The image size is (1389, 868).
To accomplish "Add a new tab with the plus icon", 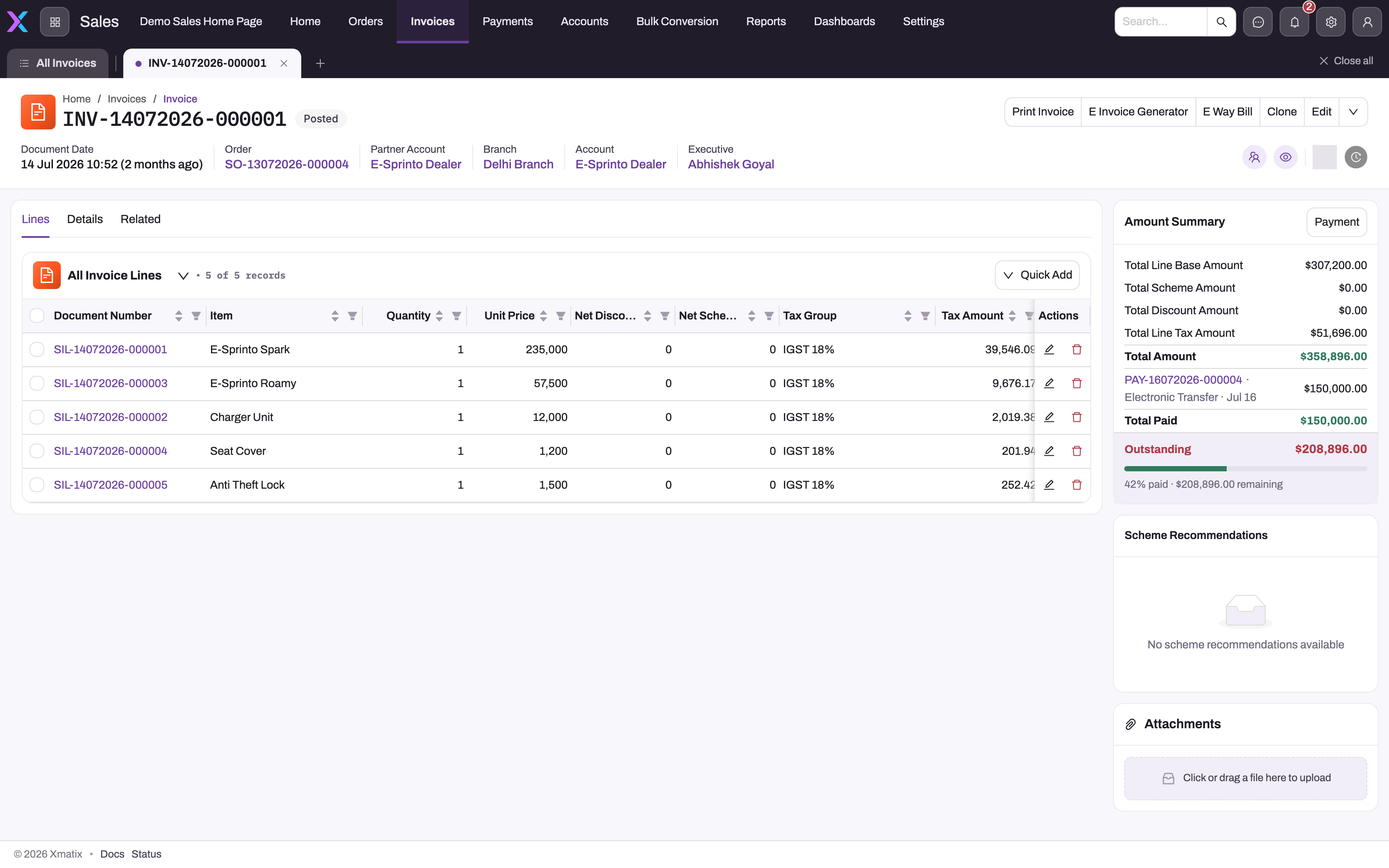I will tap(320, 63).
